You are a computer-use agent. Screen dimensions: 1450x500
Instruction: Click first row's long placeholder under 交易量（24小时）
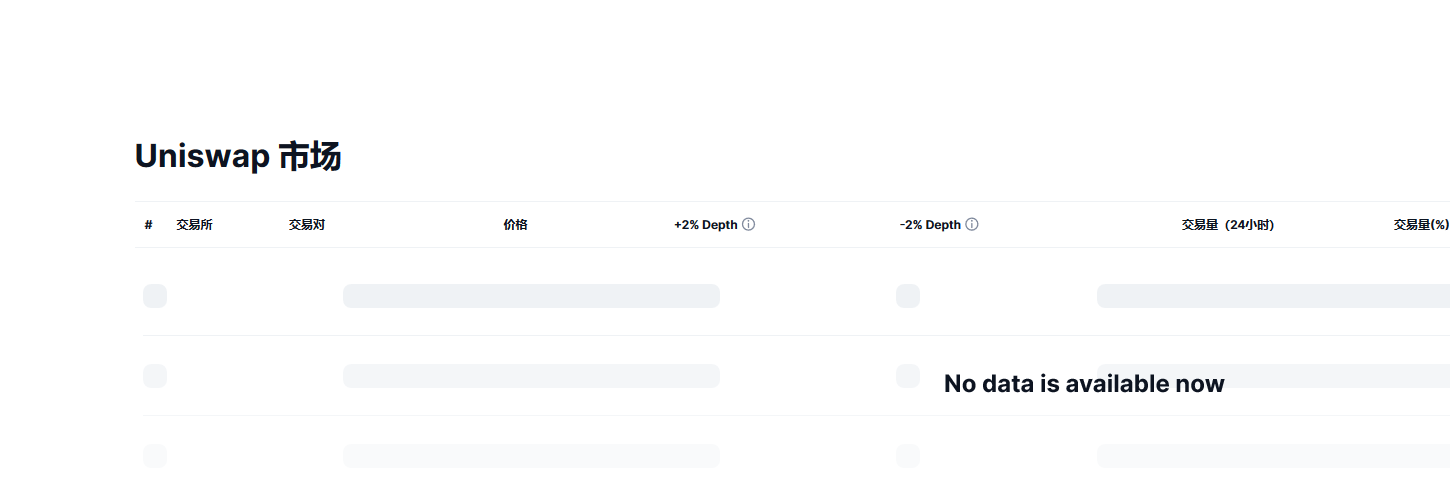1272,296
